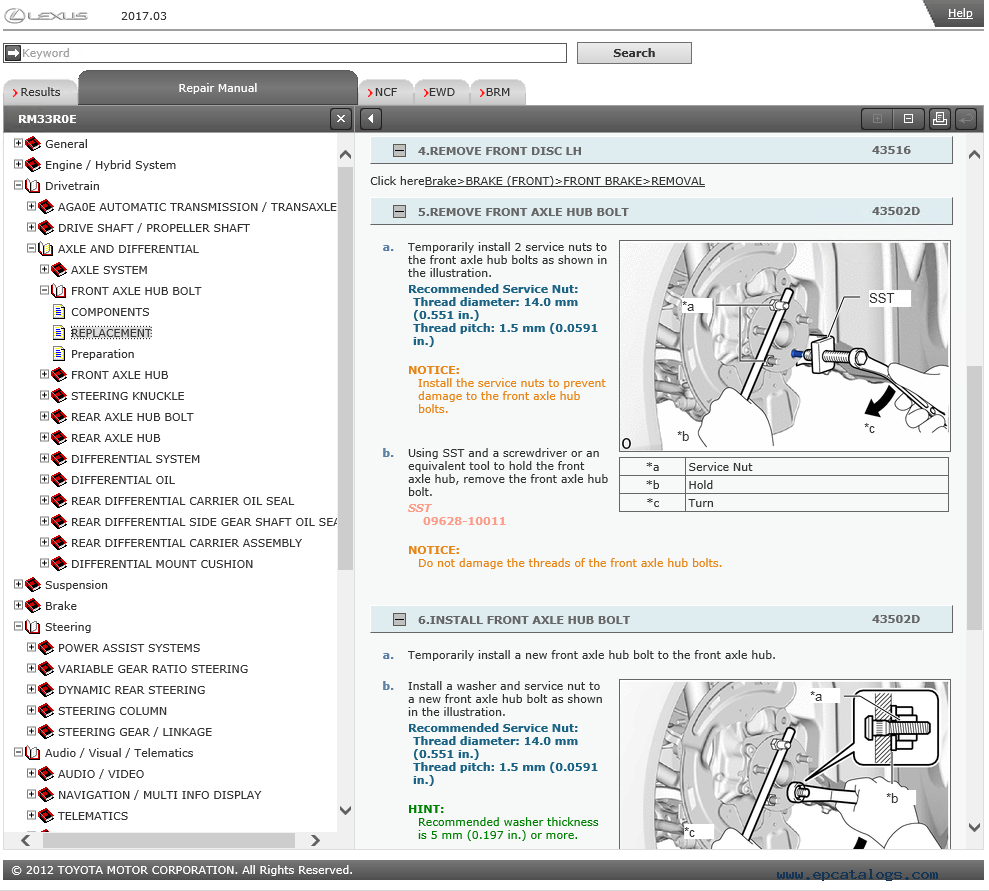The height and width of the screenshot is (891, 989).
Task: Click the Suspension book icon
Action: click(x=33, y=585)
